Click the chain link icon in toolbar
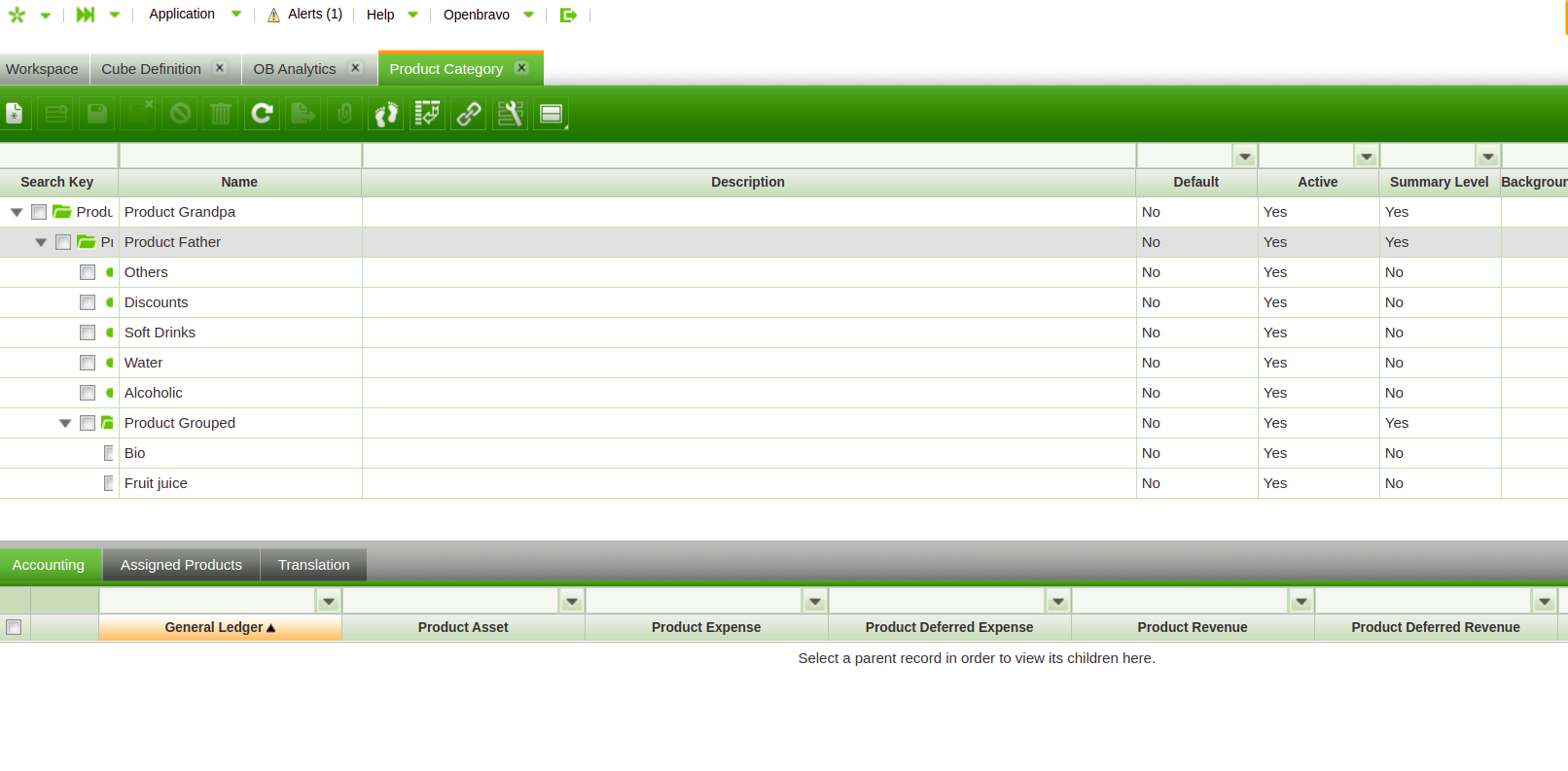This screenshot has height=771, width=1568. [469, 114]
